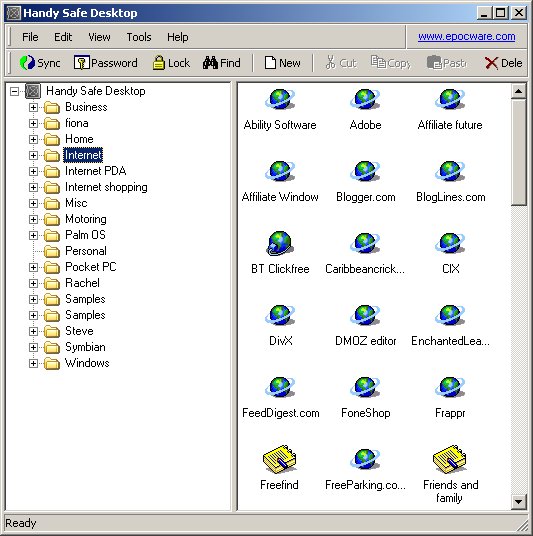Select the DMOZ editor entry icon
The height and width of the screenshot is (536, 533).
click(365, 315)
